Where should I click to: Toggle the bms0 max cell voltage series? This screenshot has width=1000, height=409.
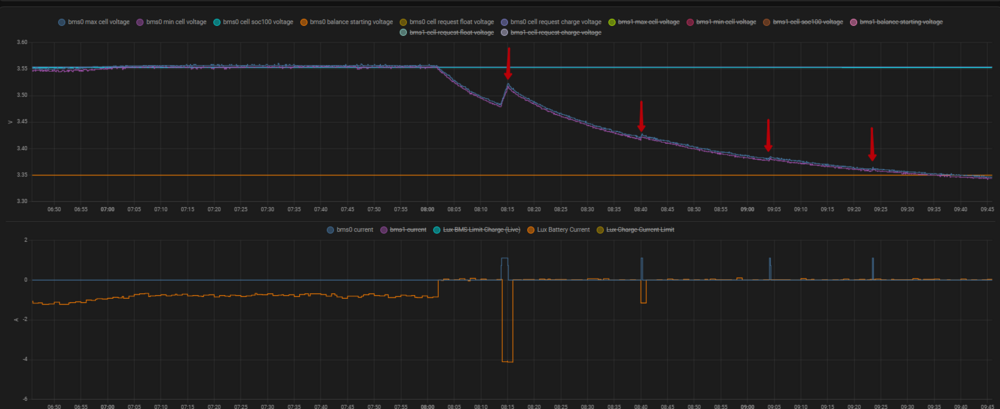pyautogui.click(x=98, y=21)
